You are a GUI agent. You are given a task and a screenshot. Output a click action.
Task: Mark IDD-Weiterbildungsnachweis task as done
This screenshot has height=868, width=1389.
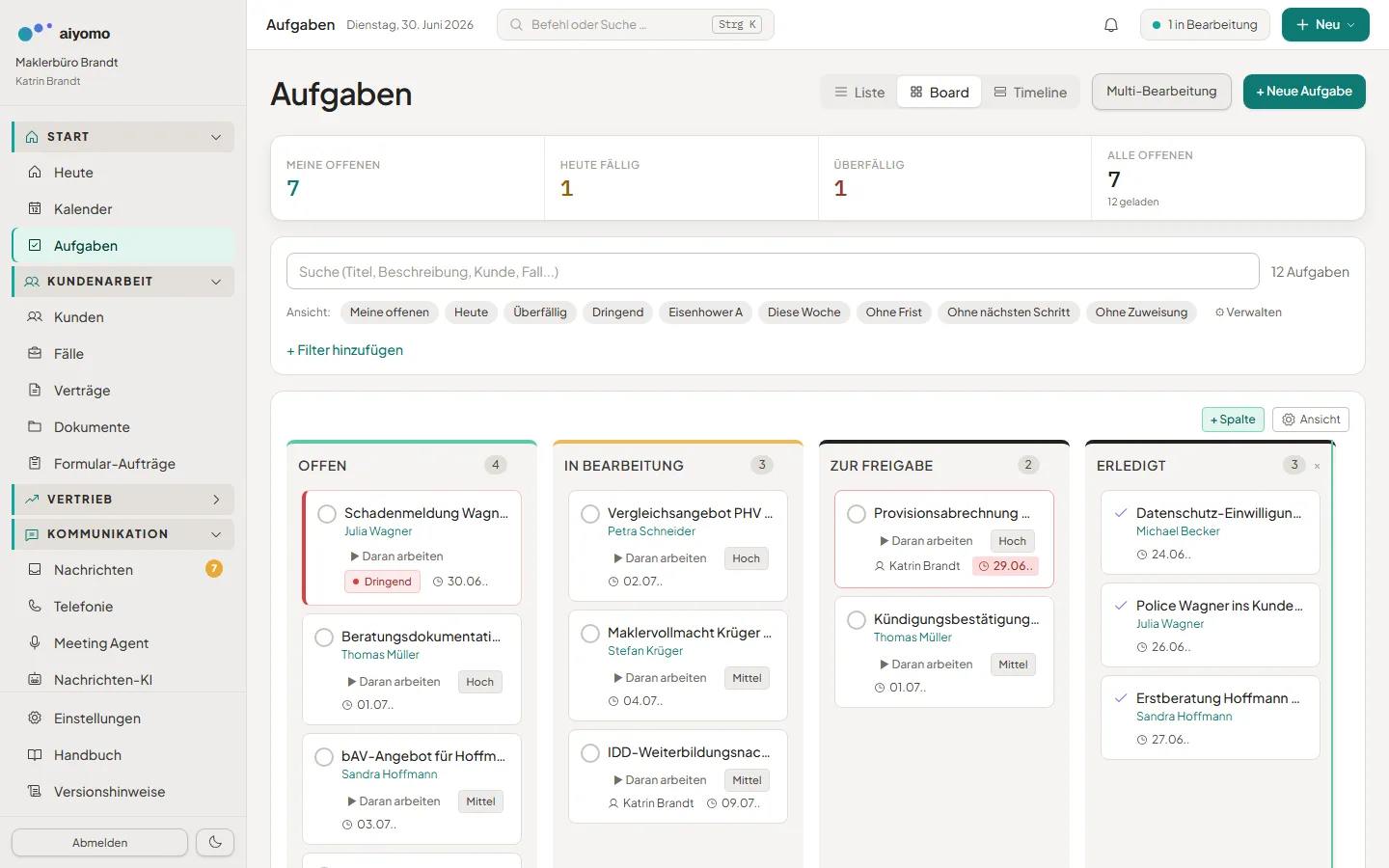[590, 753]
